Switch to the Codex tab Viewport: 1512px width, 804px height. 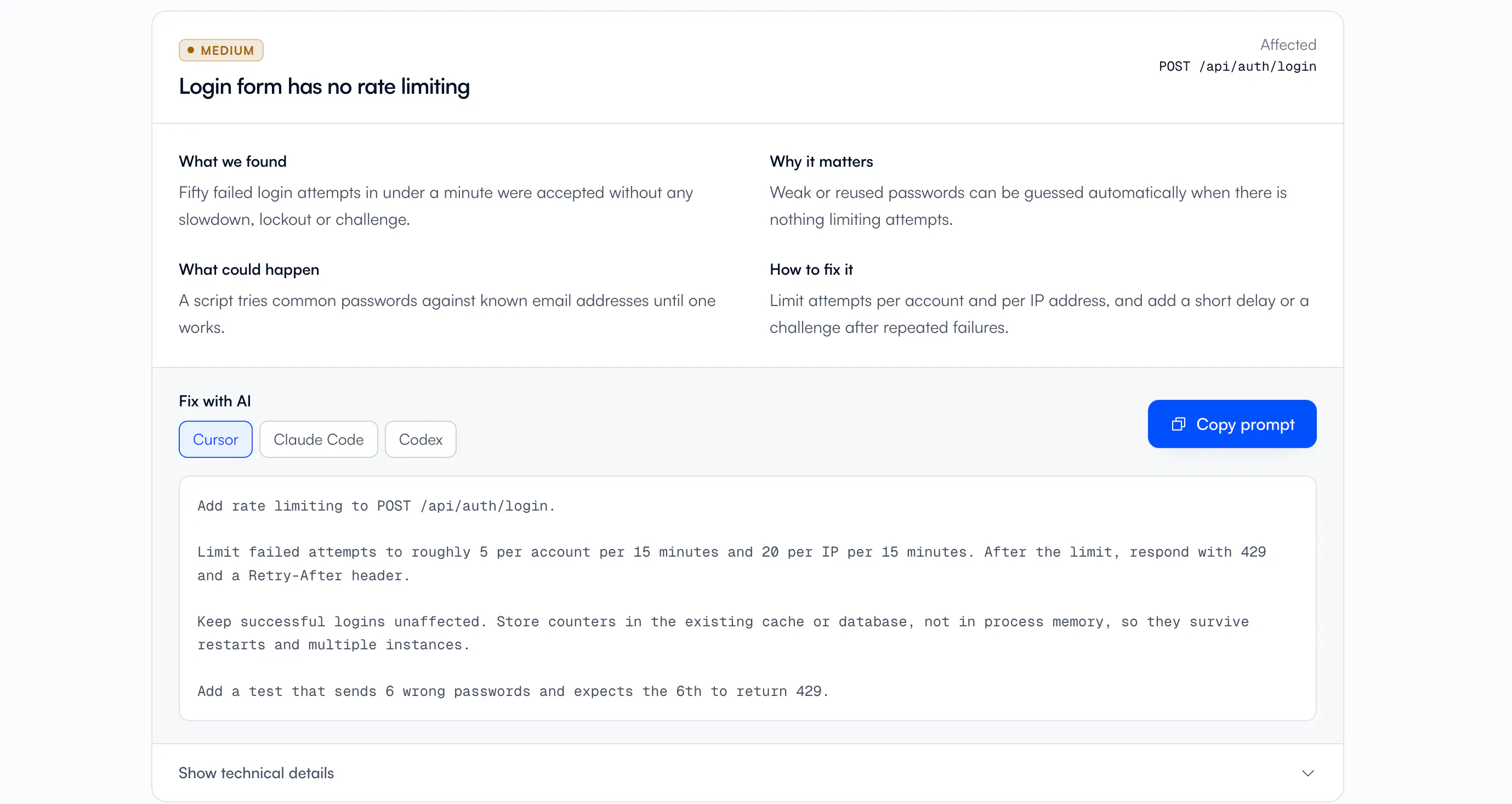(420, 439)
